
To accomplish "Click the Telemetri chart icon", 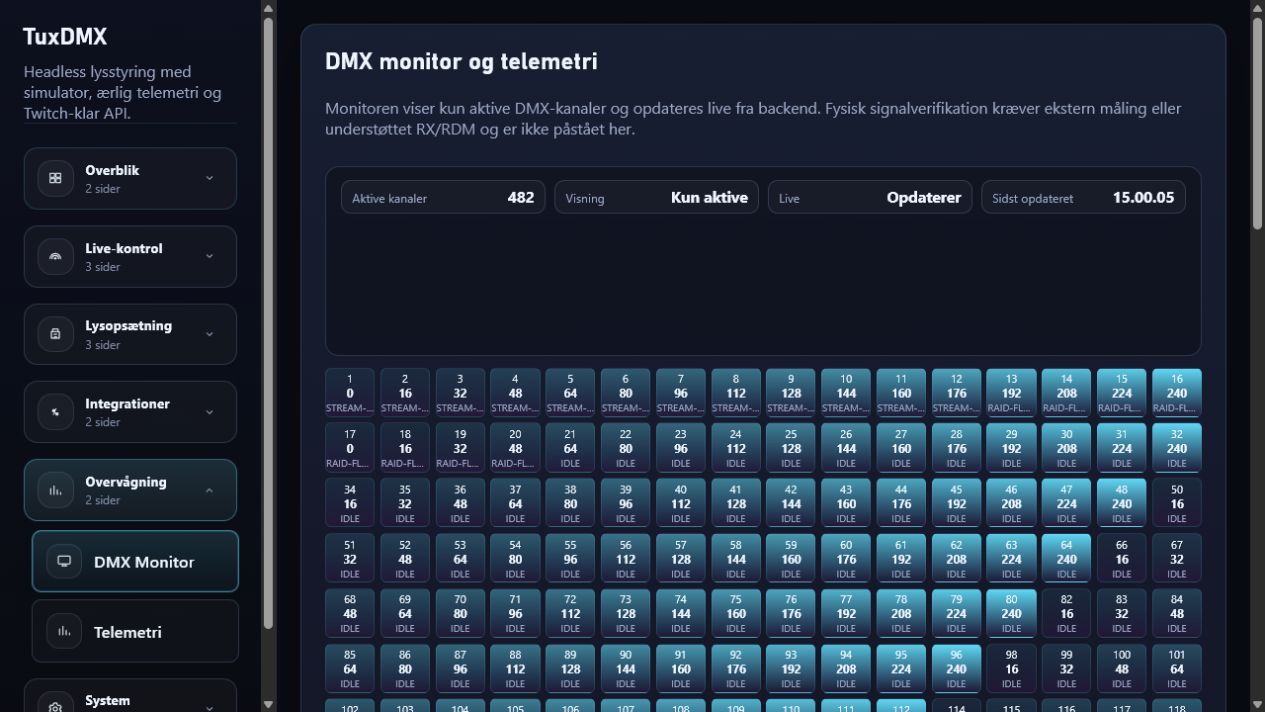I will coord(63,631).
